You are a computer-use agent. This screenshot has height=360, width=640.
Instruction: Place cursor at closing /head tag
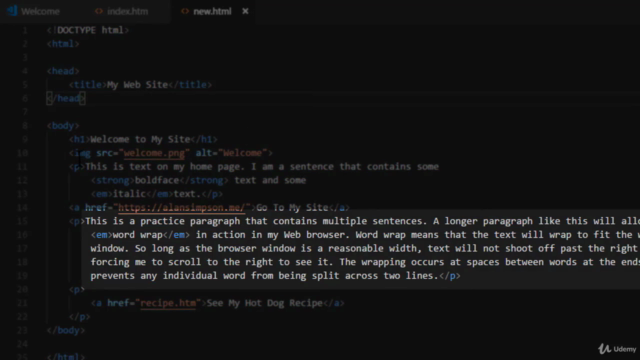[x=66, y=98]
